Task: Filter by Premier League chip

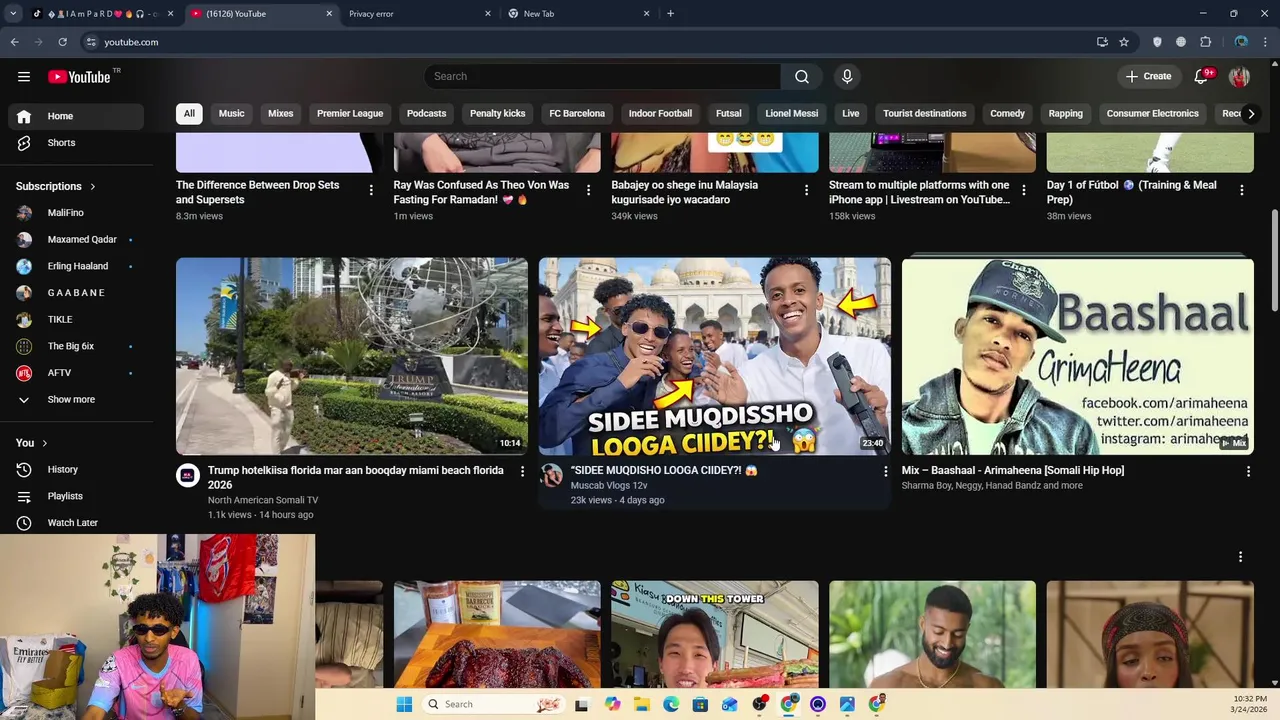Action: pos(350,113)
